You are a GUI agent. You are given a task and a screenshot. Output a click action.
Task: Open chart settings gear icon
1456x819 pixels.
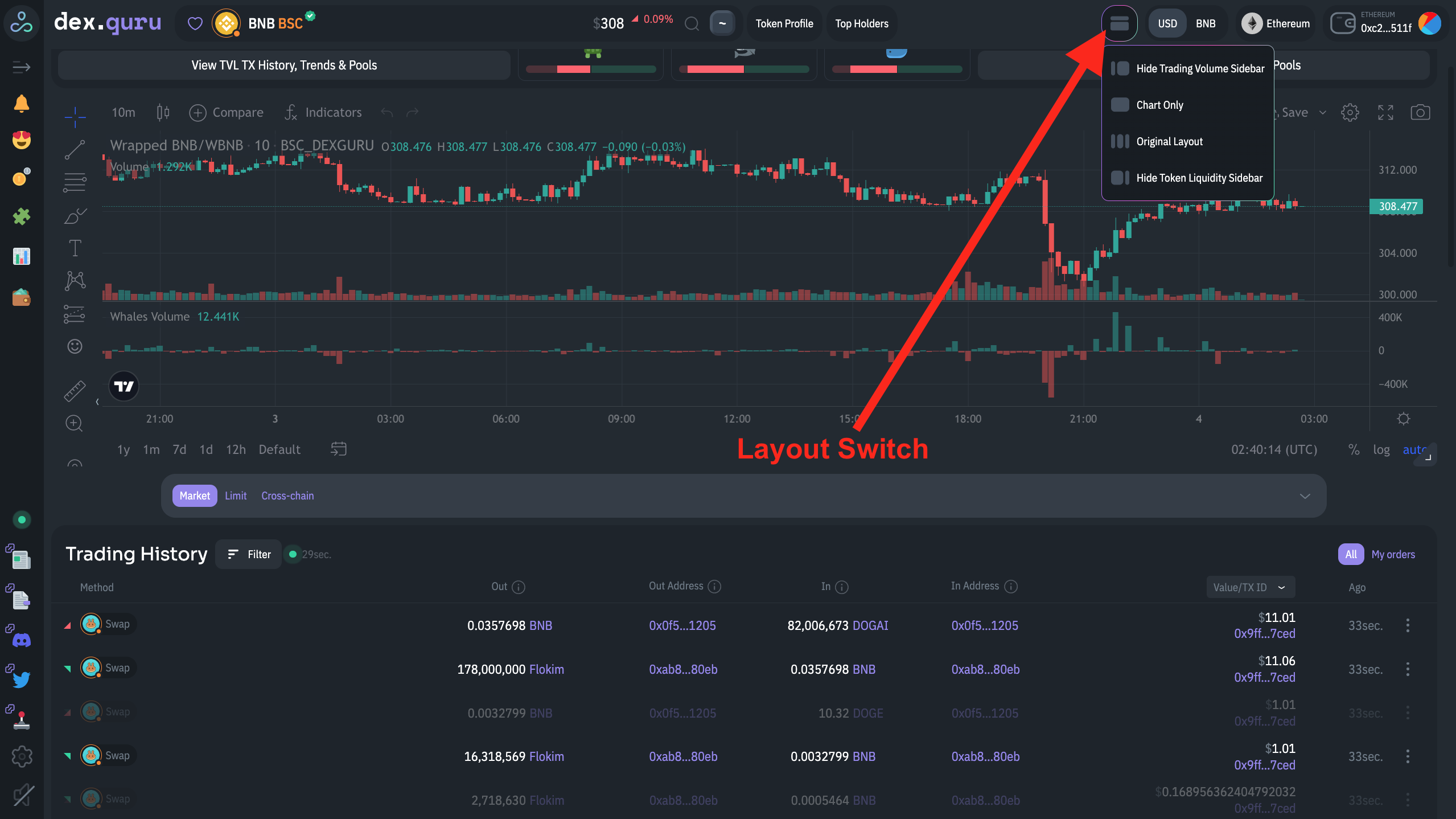point(1350,112)
